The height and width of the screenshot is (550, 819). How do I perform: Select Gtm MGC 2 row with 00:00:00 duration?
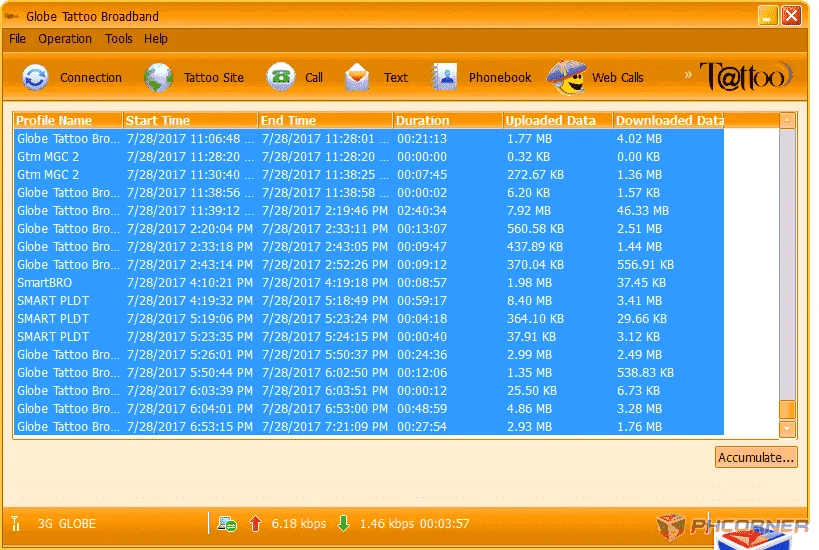click(368, 157)
